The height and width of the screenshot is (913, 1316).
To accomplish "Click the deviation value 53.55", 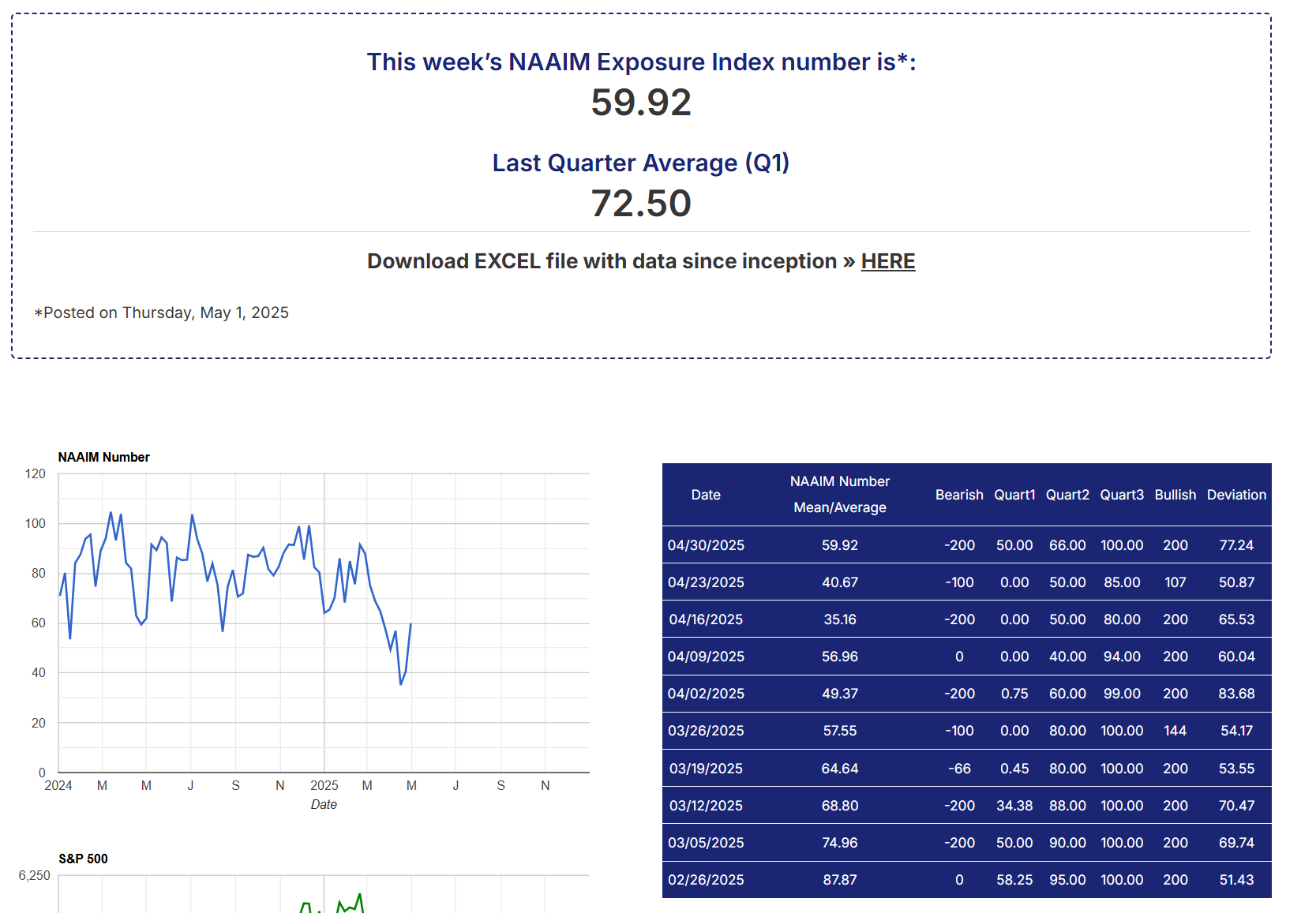I will click(x=1236, y=769).
